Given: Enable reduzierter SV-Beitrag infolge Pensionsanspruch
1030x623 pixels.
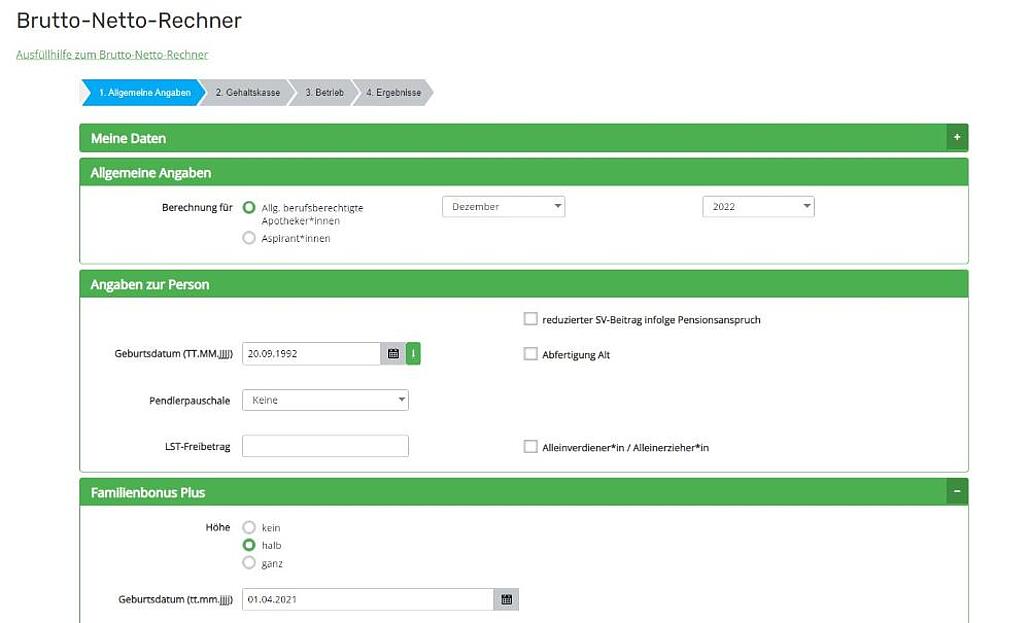Looking at the screenshot, I should 531,320.
